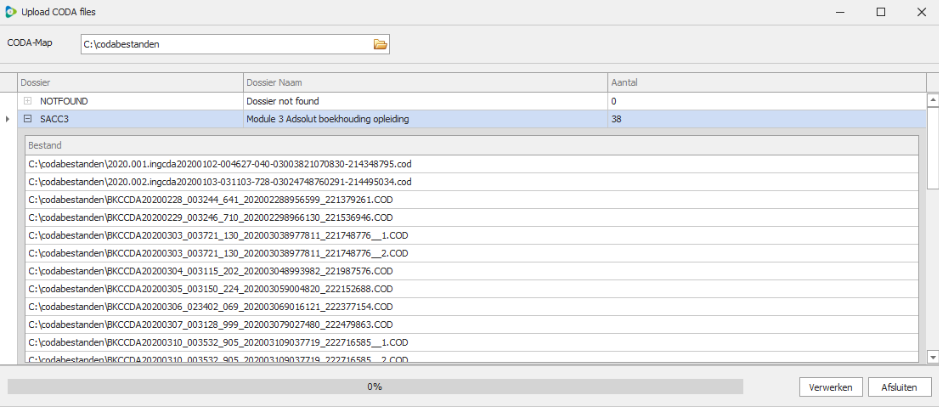Click the Afsluiten button
Screen dimensions: 939x408
point(899,387)
